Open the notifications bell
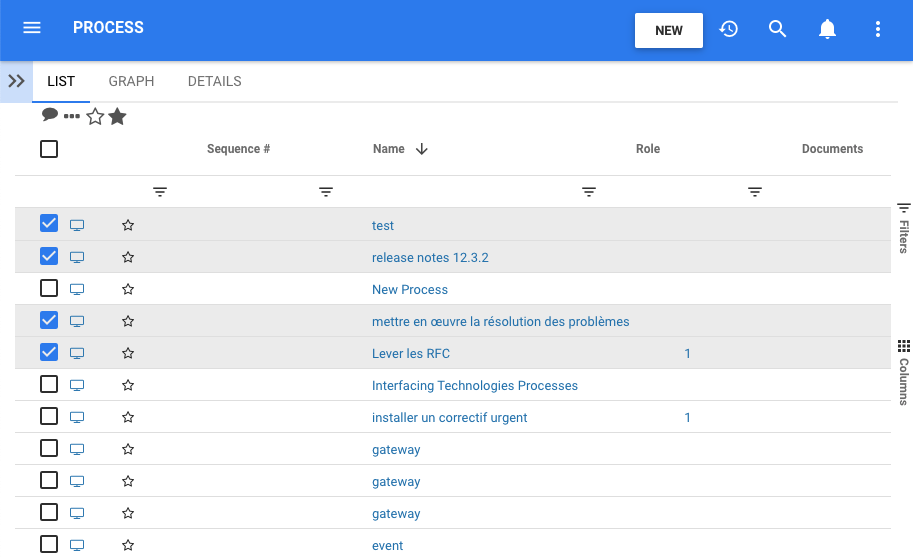The image size is (913, 559). tap(827, 29)
